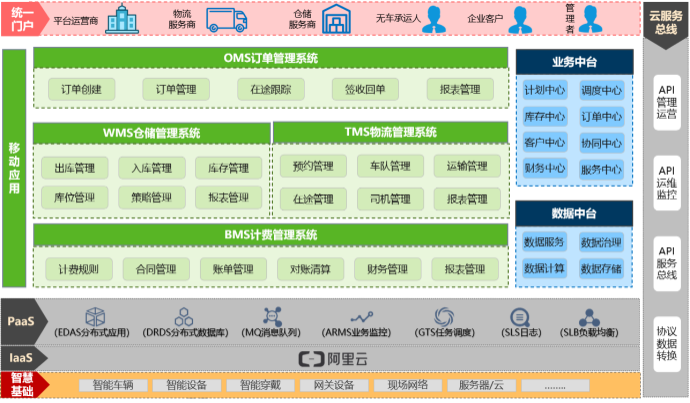Click the platform operator building icon
690x403 pixels.
point(120,18)
